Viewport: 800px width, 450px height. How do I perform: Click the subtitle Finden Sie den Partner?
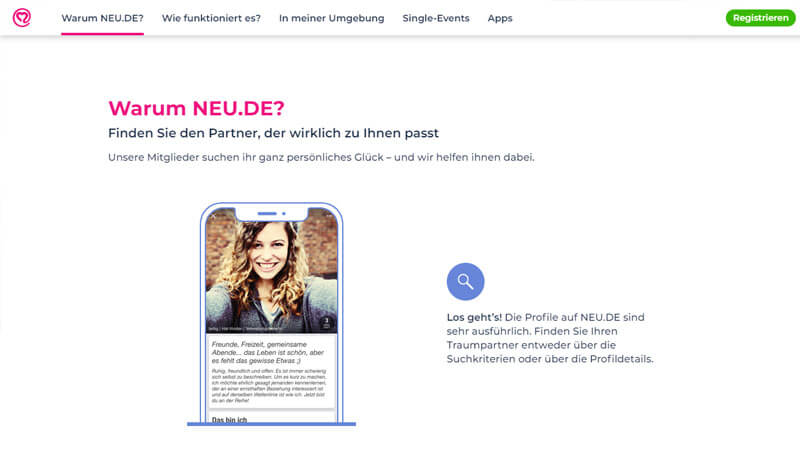[x=273, y=133]
